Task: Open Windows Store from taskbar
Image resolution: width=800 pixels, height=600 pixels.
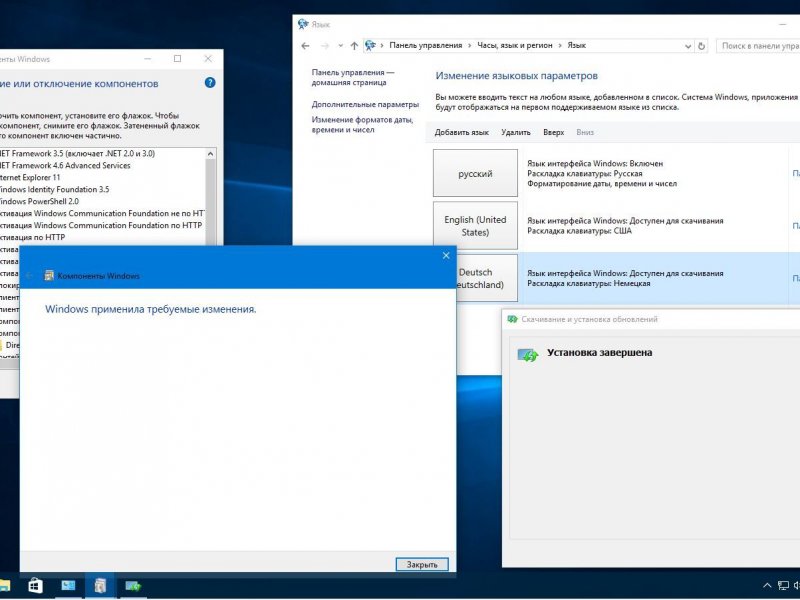Action: click(35, 586)
